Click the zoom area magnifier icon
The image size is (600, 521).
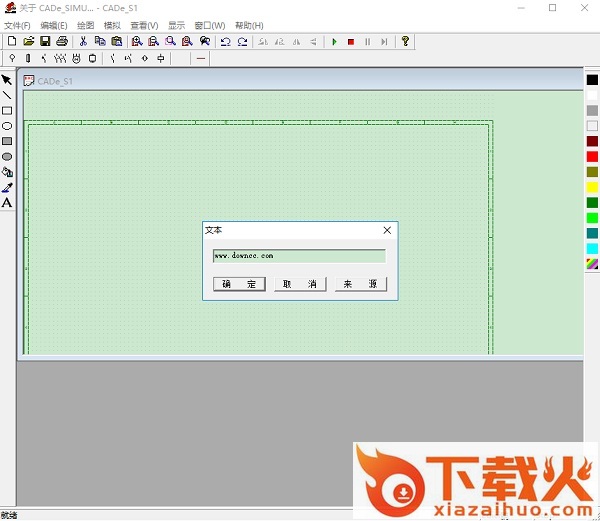[x=170, y=41]
